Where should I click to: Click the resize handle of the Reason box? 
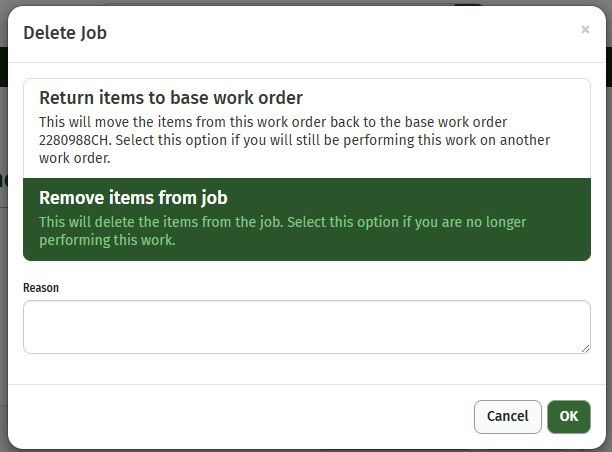point(585,348)
